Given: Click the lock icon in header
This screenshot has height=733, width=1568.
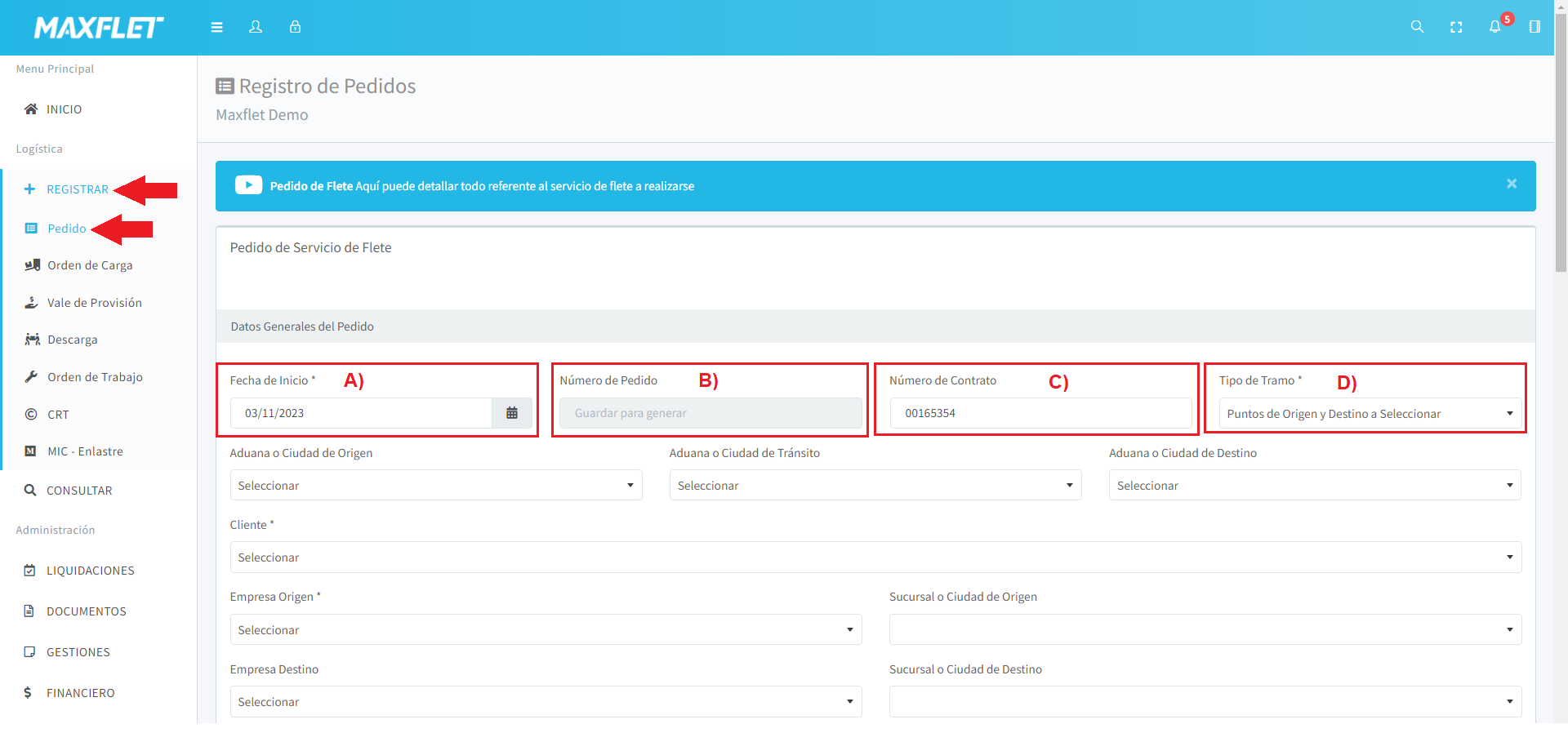Looking at the screenshot, I should tap(295, 27).
